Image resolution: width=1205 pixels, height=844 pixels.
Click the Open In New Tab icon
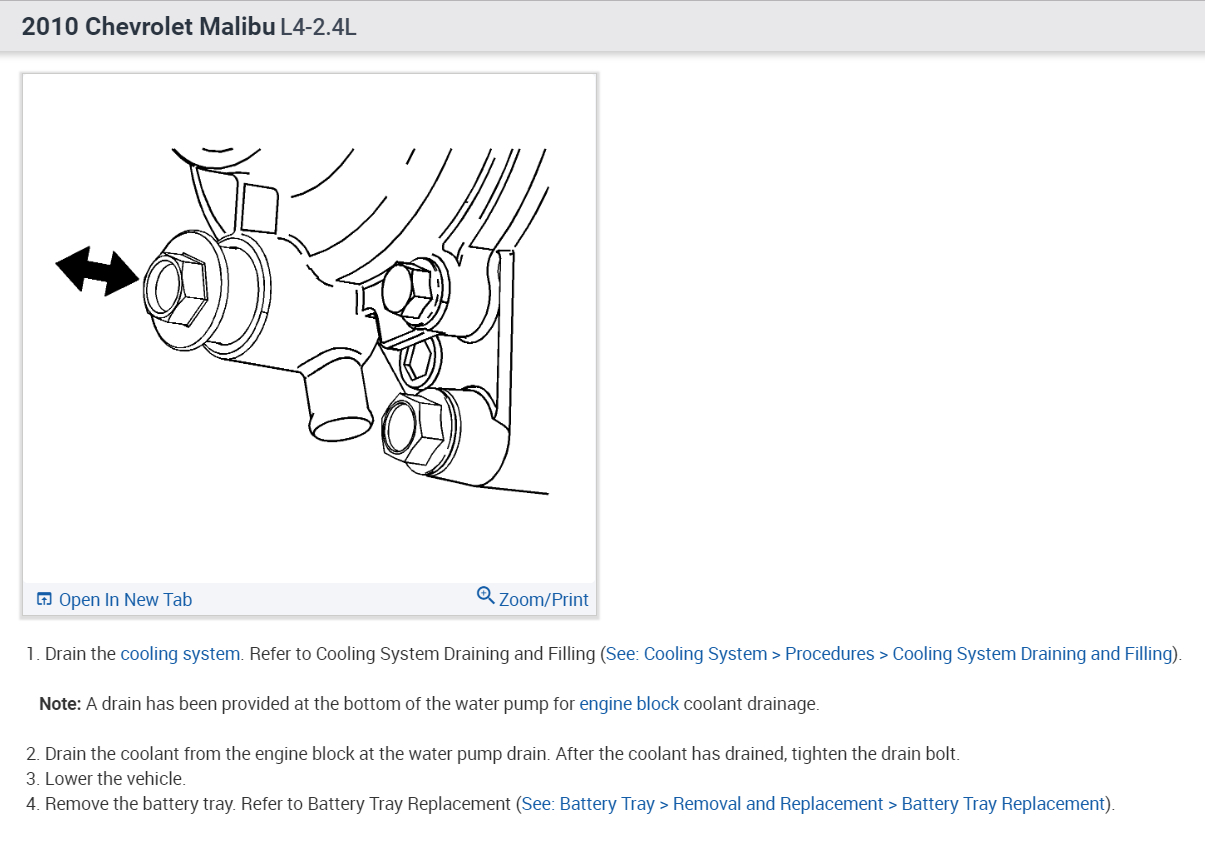pos(44,599)
